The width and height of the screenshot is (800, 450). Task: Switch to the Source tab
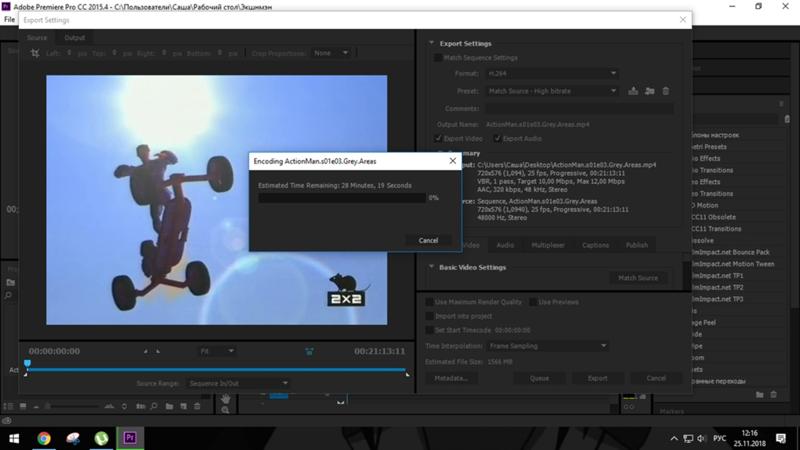37,38
